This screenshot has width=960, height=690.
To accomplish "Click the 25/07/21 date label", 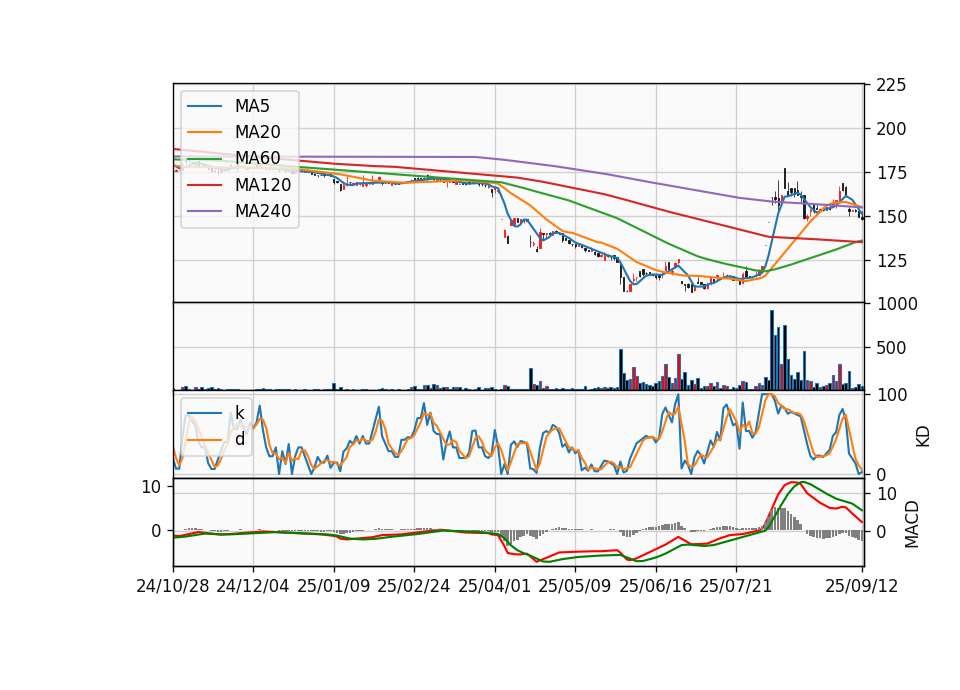I will click(x=735, y=586).
